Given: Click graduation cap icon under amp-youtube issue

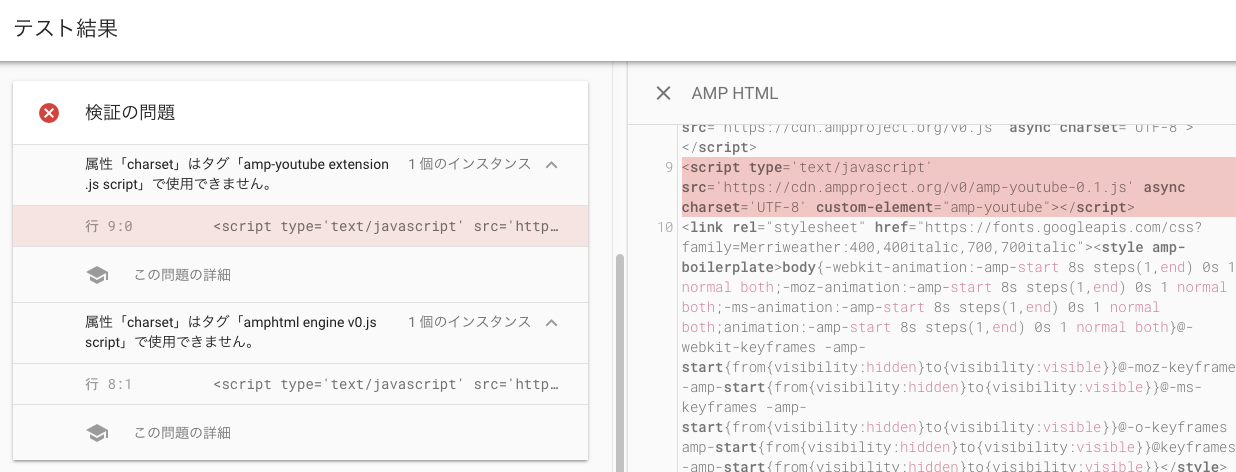Looking at the screenshot, I should [x=97, y=275].
